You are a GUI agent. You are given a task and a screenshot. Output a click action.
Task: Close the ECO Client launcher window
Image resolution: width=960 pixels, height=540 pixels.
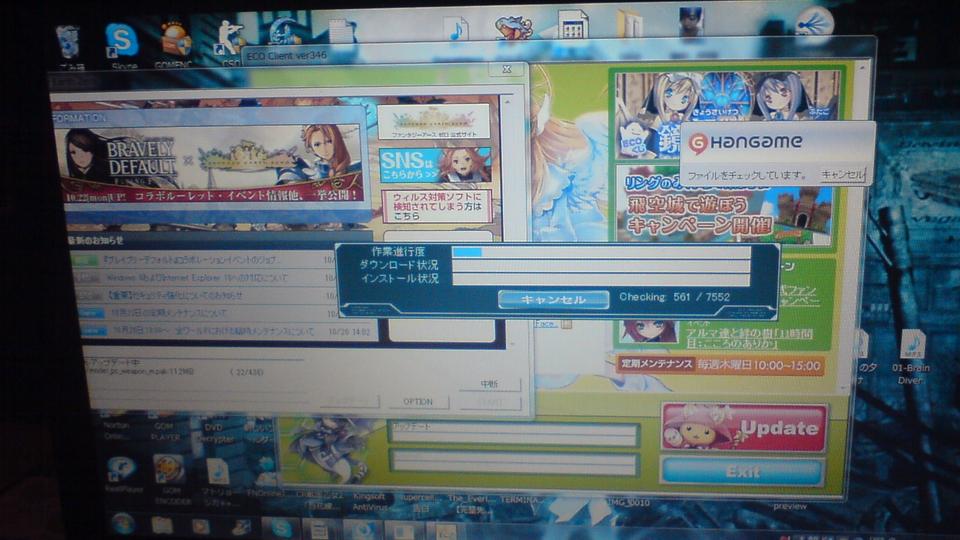tap(506, 69)
